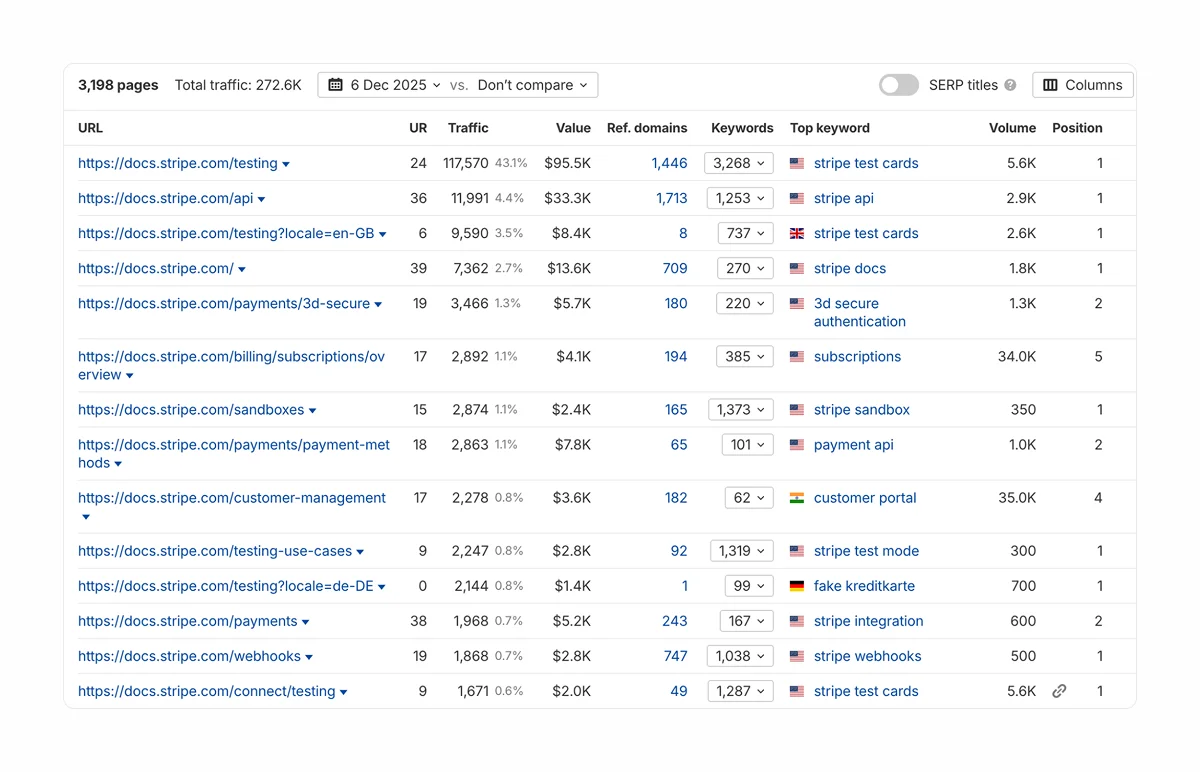The image size is (1200, 773).
Task: Sort by the Keywords column header
Action: pos(742,128)
